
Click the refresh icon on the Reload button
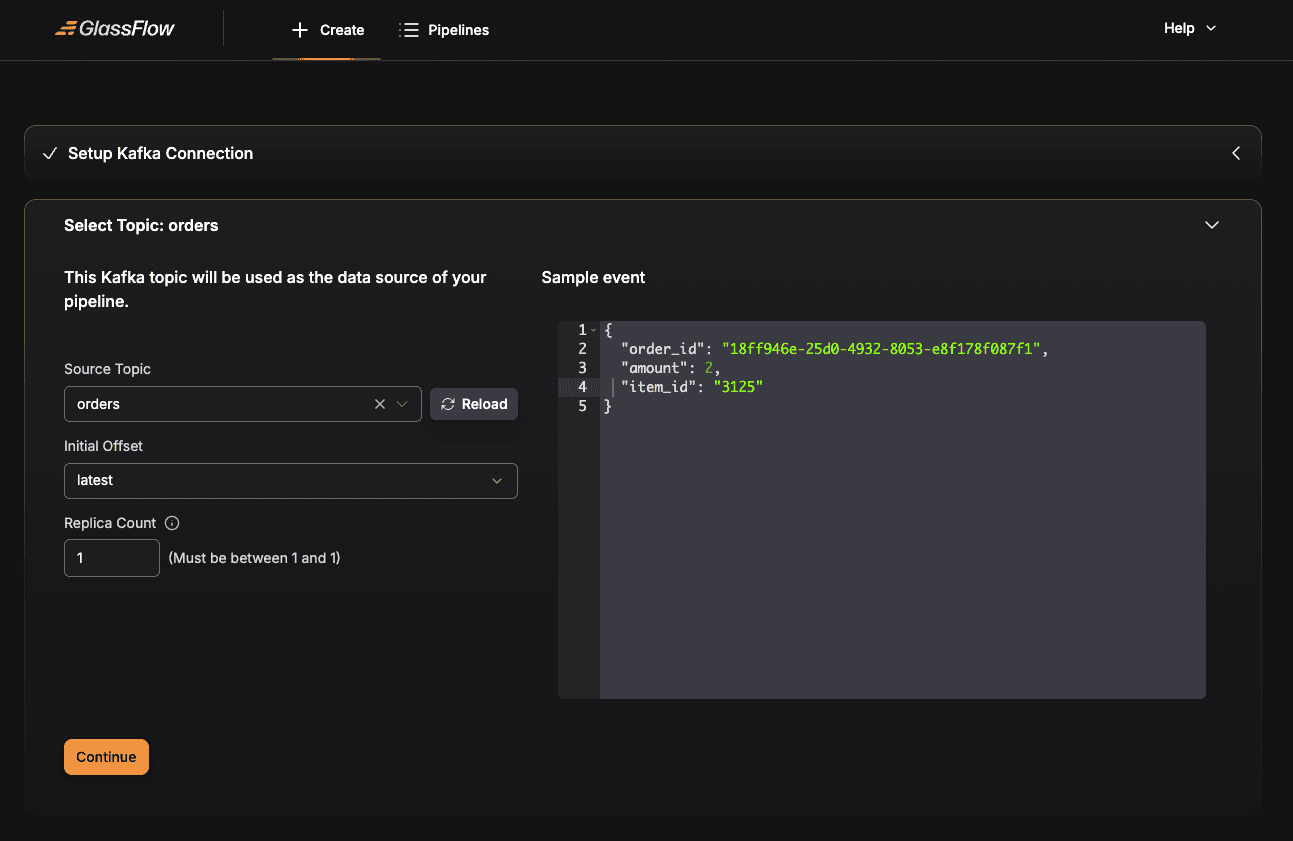[448, 404]
